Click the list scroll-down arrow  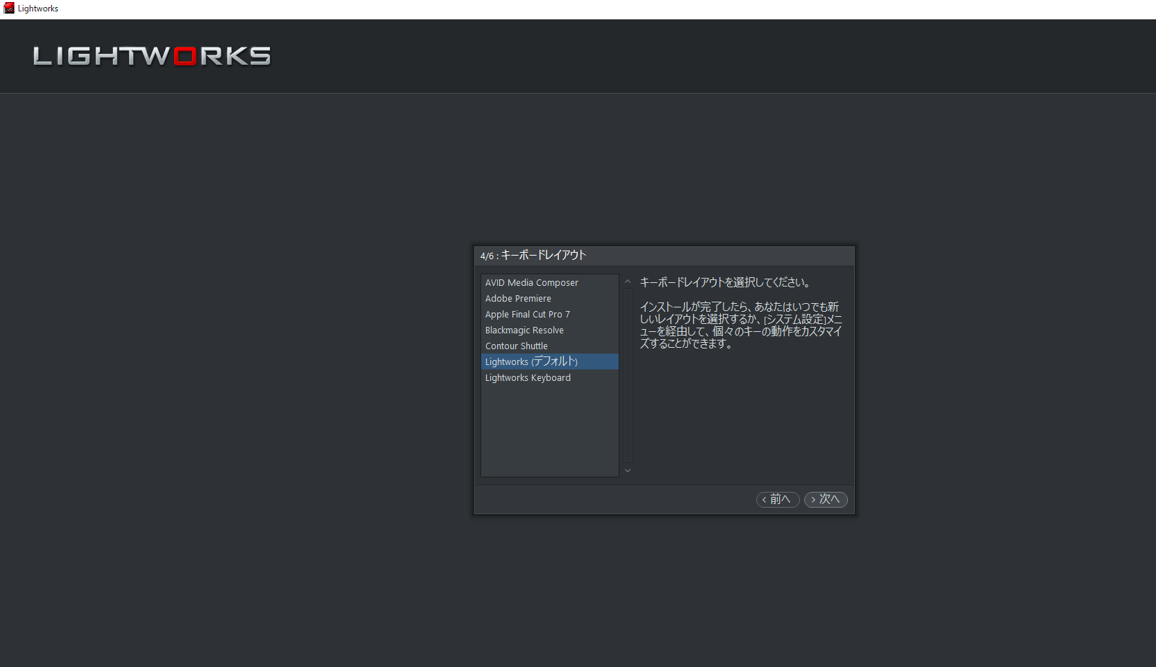[x=627, y=470]
